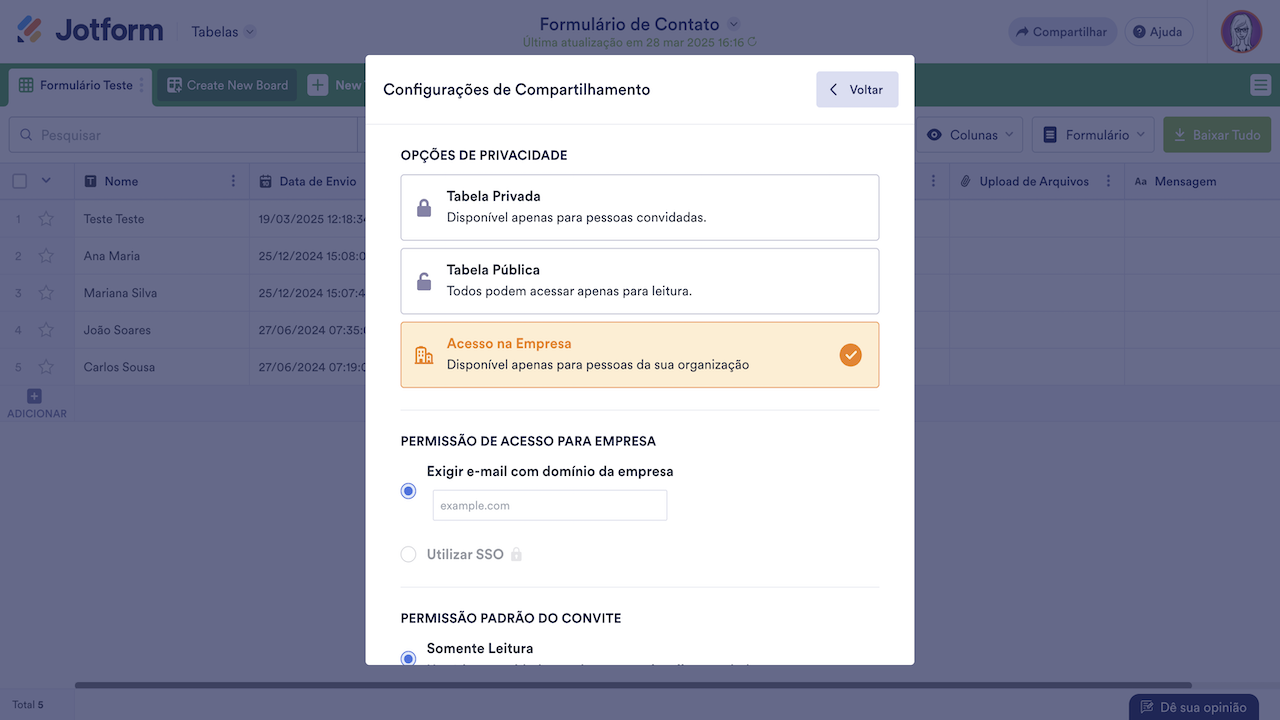Toggle the select-all rows checkbox
Viewport: 1280px width, 720px height.
tap(19, 181)
